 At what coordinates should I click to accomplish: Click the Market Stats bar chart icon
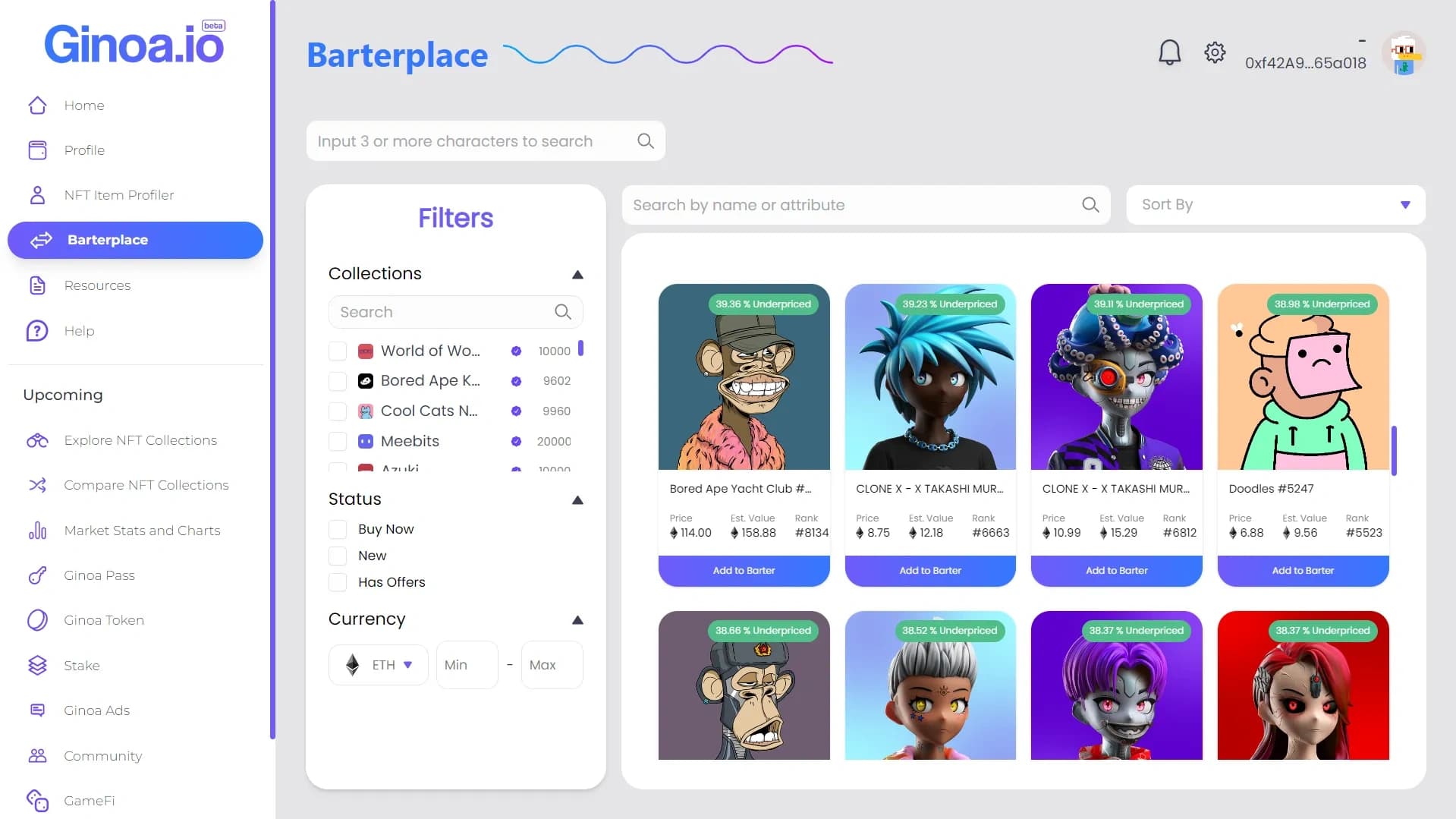[x=37, y=531]
